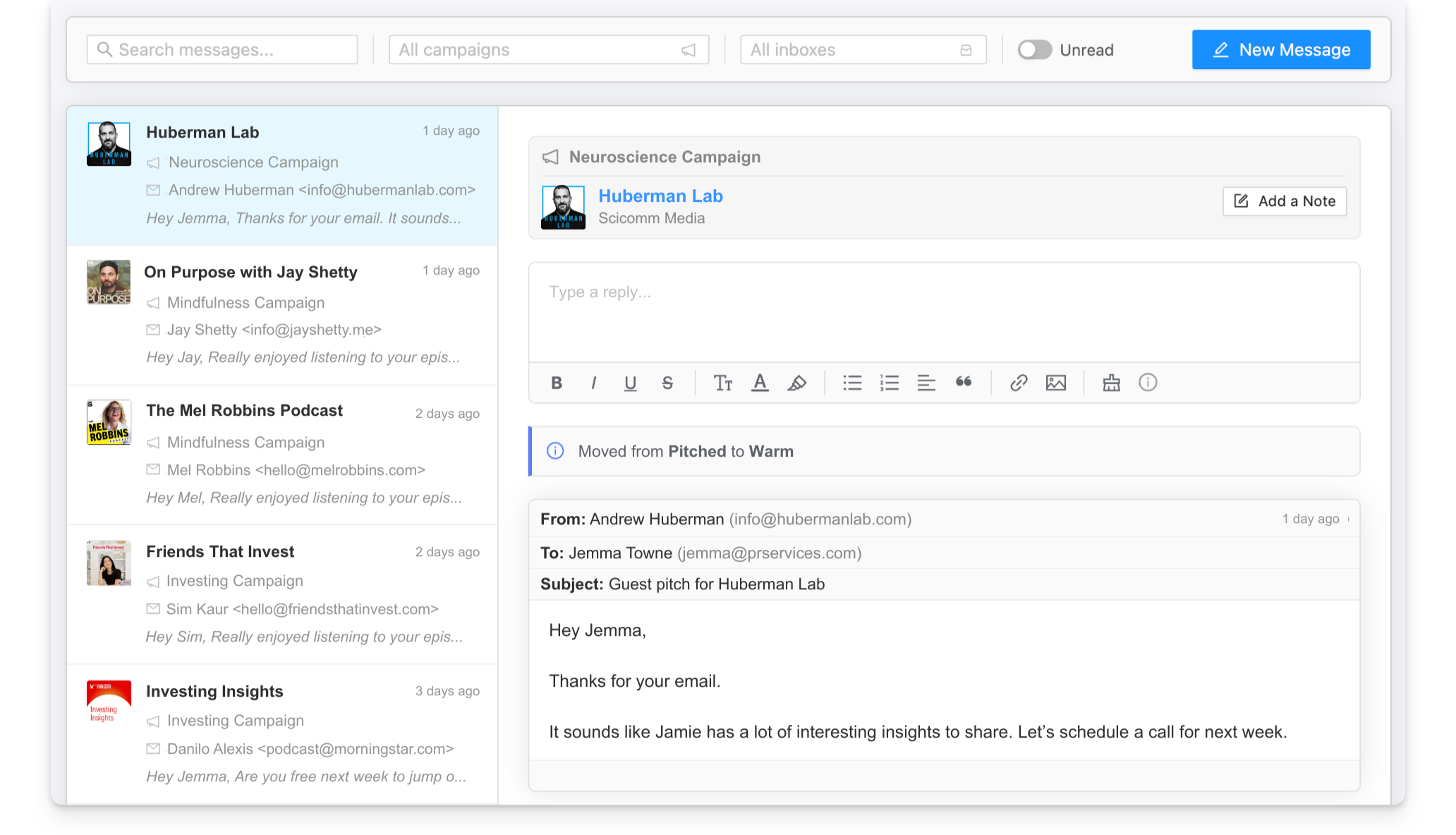This screenshot has width=1456, height=835.
Task: Open On Purpose with Jay Shetty conversation
Action: click(282, 316)
